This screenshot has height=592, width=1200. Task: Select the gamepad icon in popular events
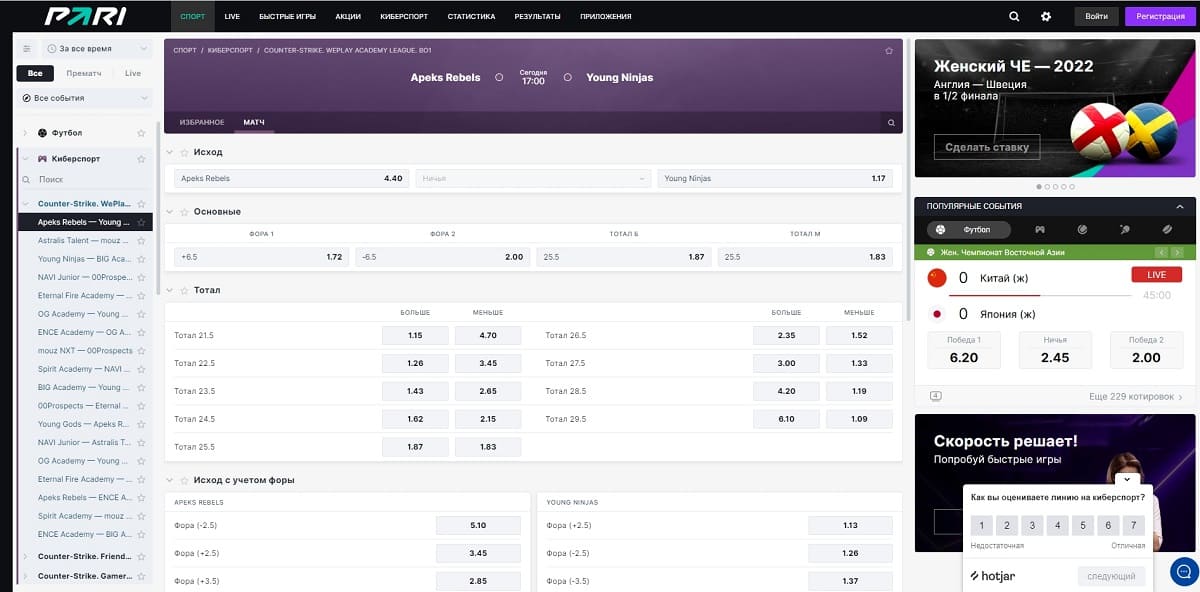pos(1040,229)
